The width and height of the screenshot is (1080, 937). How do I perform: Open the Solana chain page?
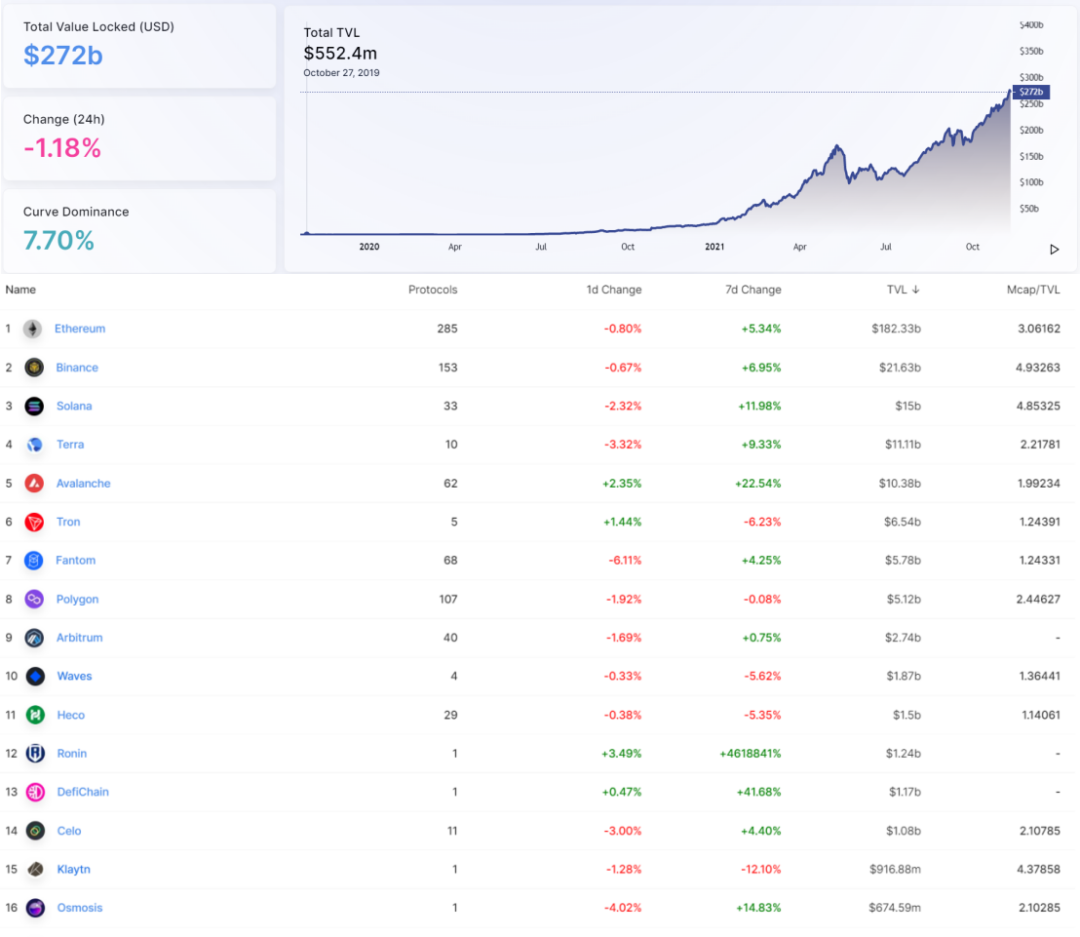point(74,406)
